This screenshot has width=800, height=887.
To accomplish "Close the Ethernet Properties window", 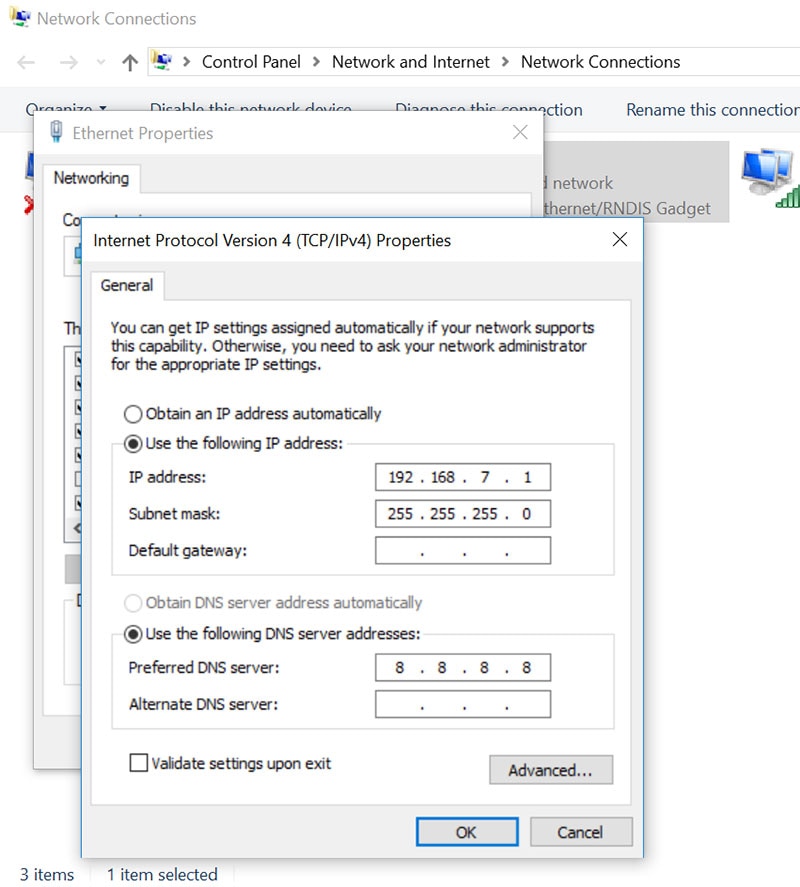I will tap(520, 133).
